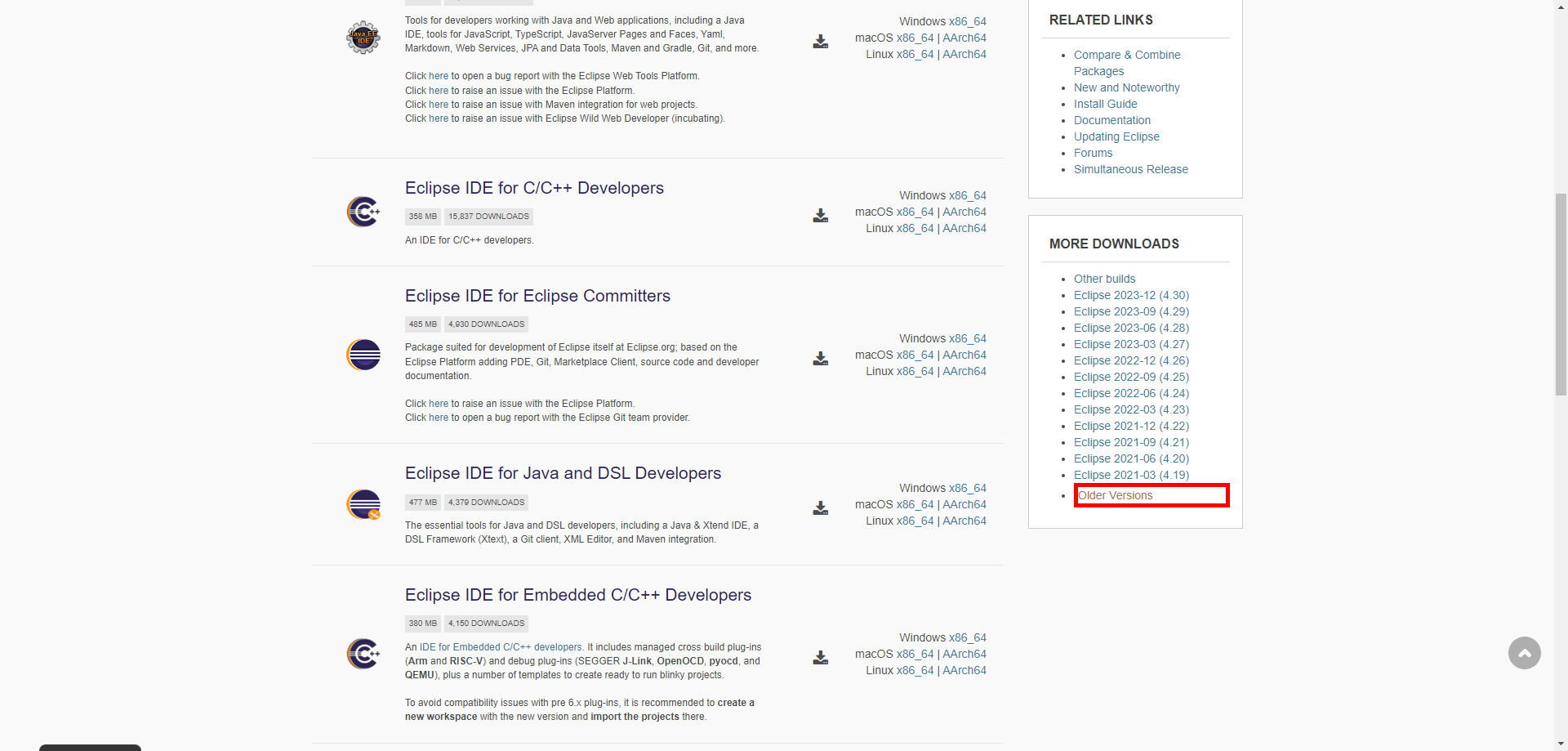Download Linux AArch64 of Eclipse Committers
This screenshot has height=751, width=1568.
pyautogui.click(x=964, y=371)
